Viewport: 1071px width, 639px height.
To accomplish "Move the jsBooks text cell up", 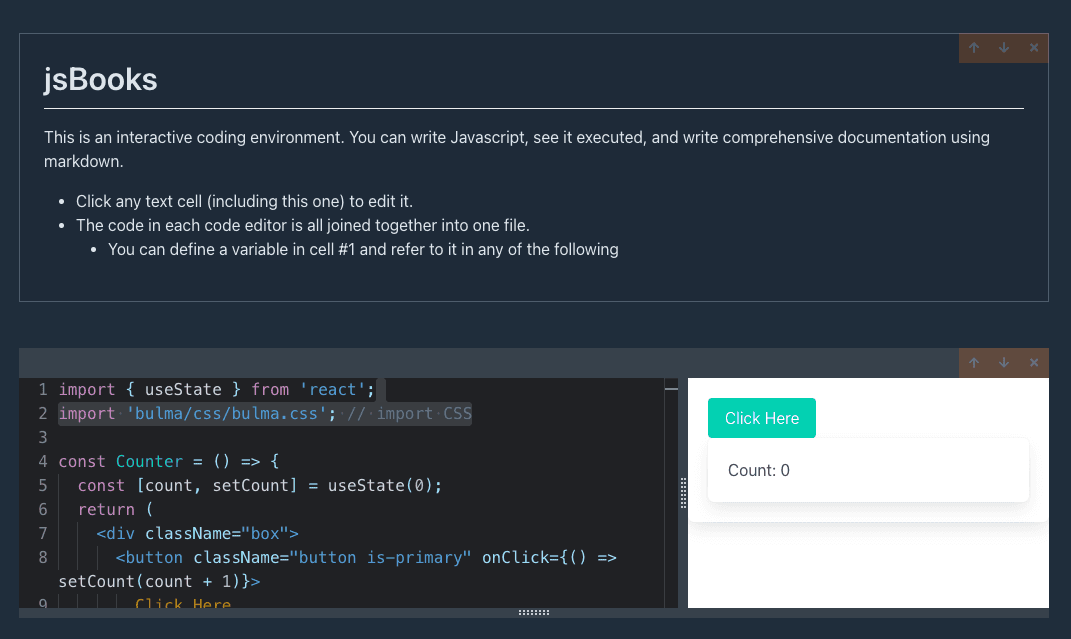I will click(974, 48).
